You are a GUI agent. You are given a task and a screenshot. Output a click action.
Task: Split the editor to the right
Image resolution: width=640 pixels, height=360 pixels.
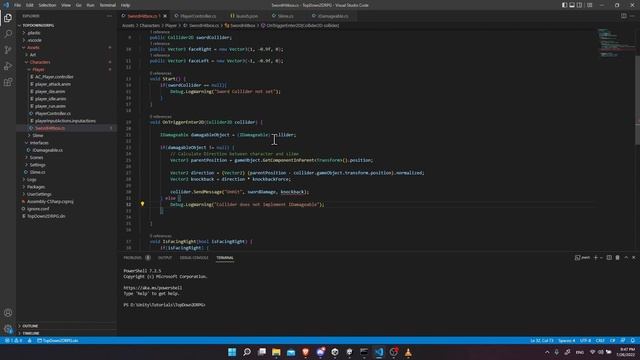tap(624, 16)
